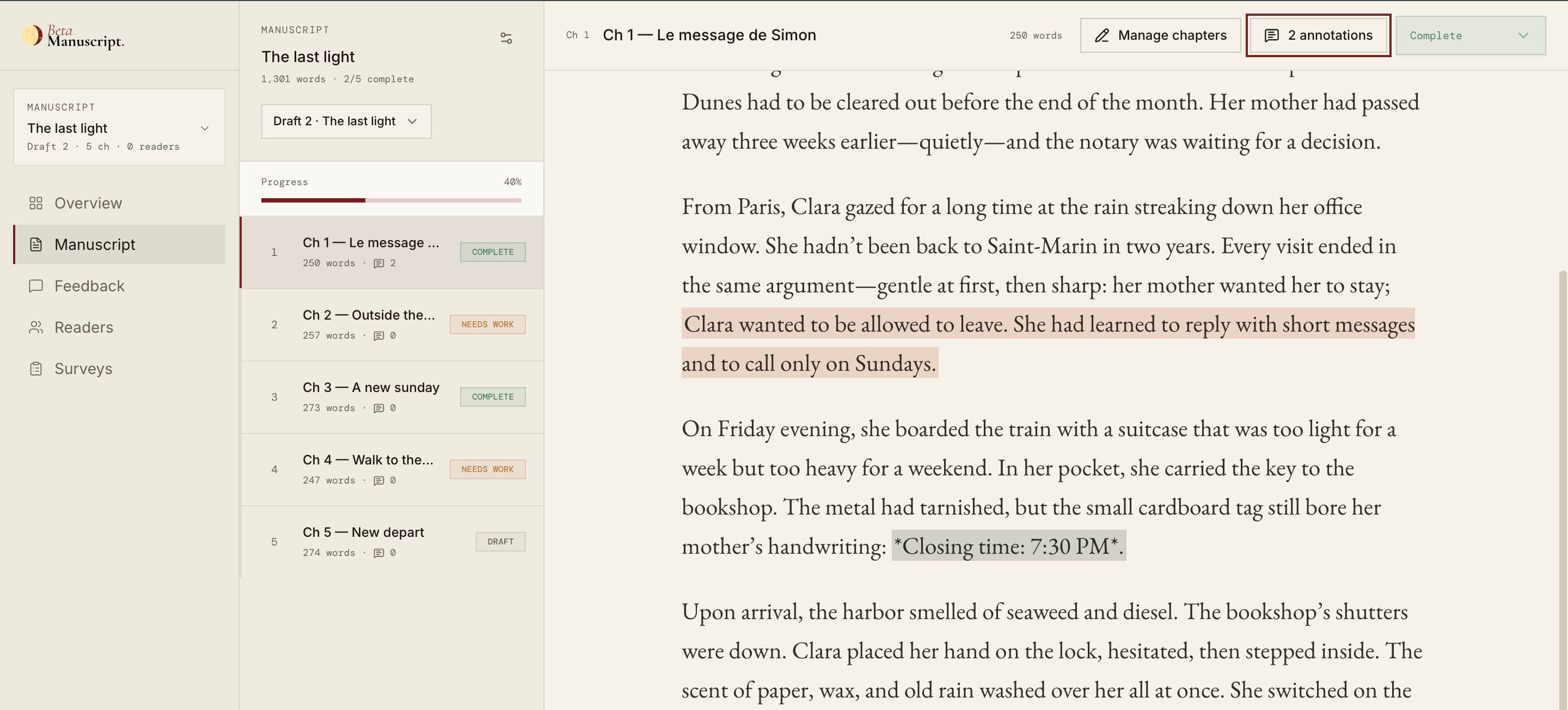Click the Manuscript document icon in sidebar
The image size is (1568, 710).
coord(36,244)
